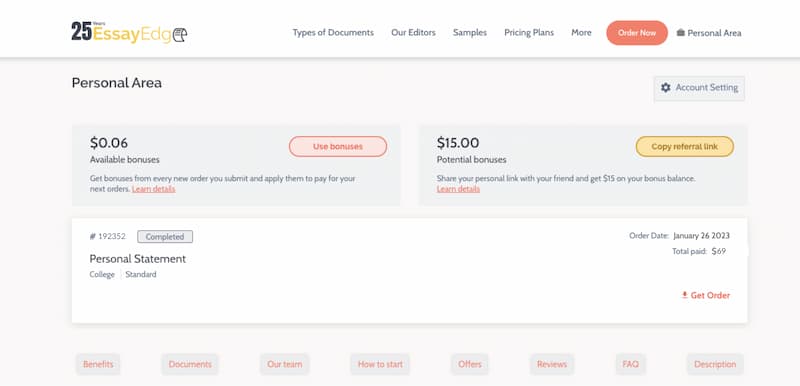Image resolution: width=800 pixels, height=386 pixels.
Task: Jump to the FAQ section tab
Action: (631, 364)
